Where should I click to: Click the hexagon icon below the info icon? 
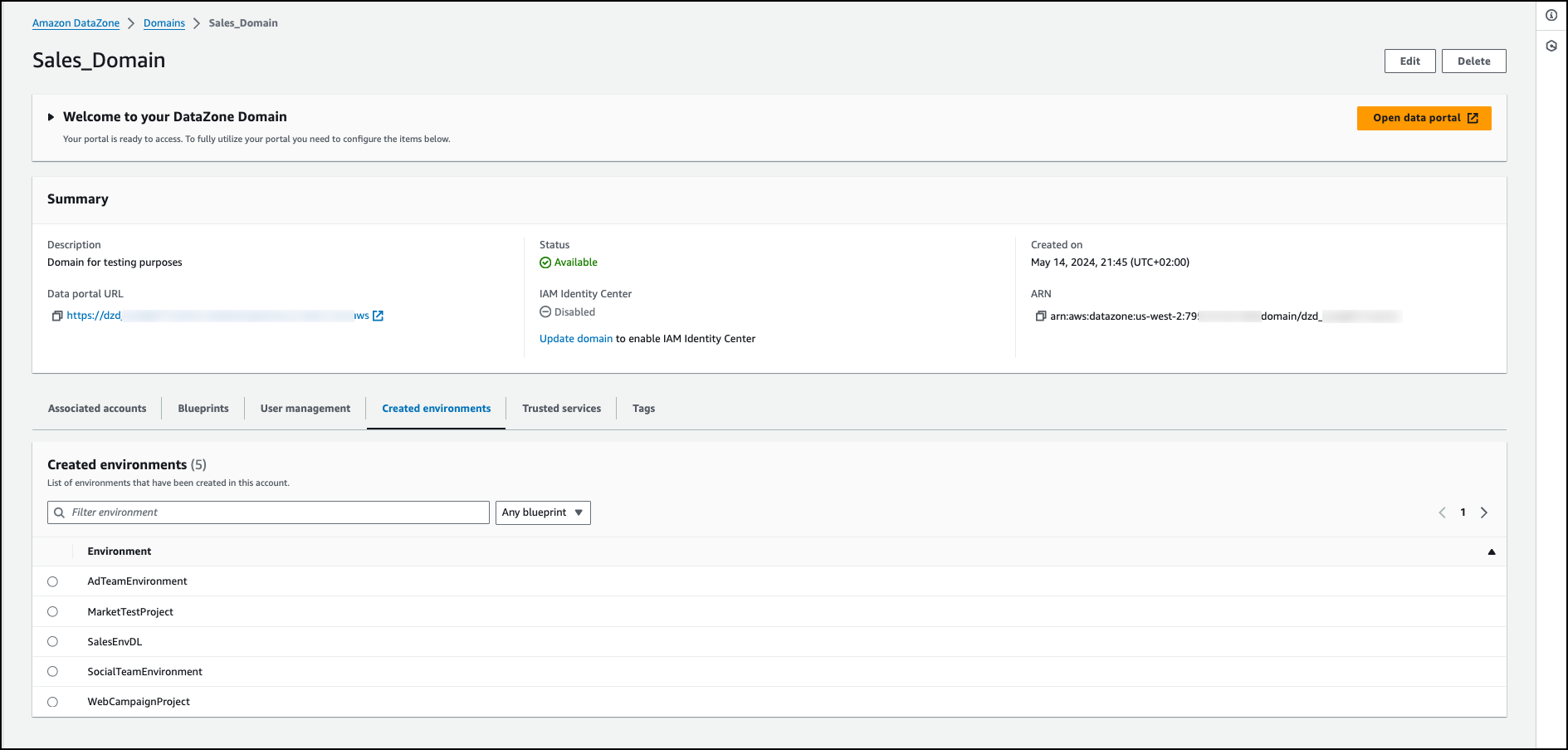1551,46
